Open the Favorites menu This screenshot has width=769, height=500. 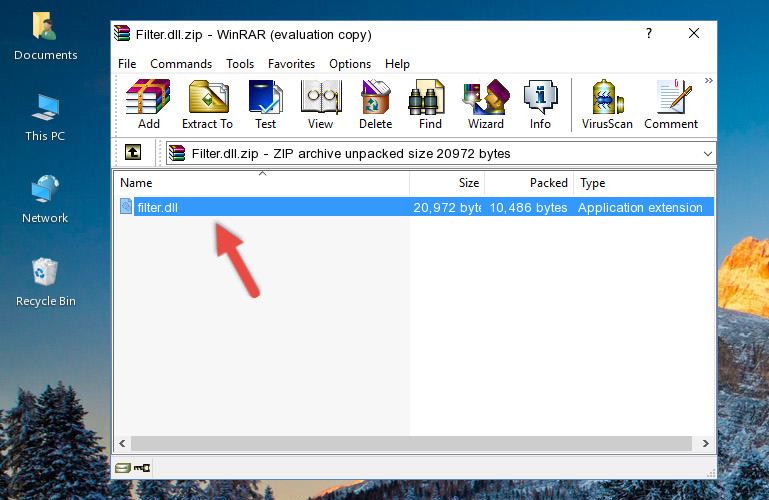(291, 64)
